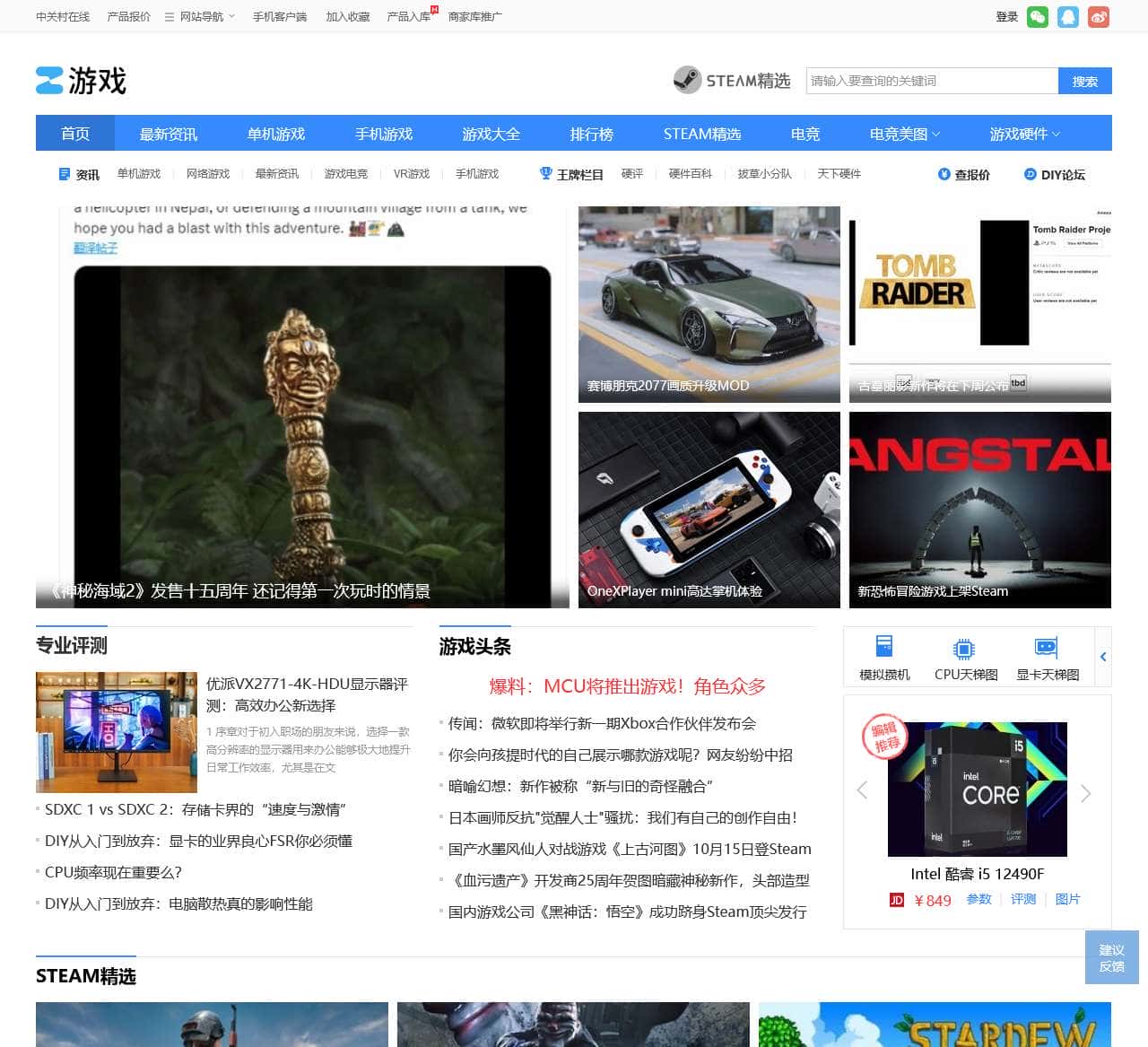The width and height of the screenshot is (1148, 1047).
Task: Click the 登录 link
Action: tap(1007, 17)
